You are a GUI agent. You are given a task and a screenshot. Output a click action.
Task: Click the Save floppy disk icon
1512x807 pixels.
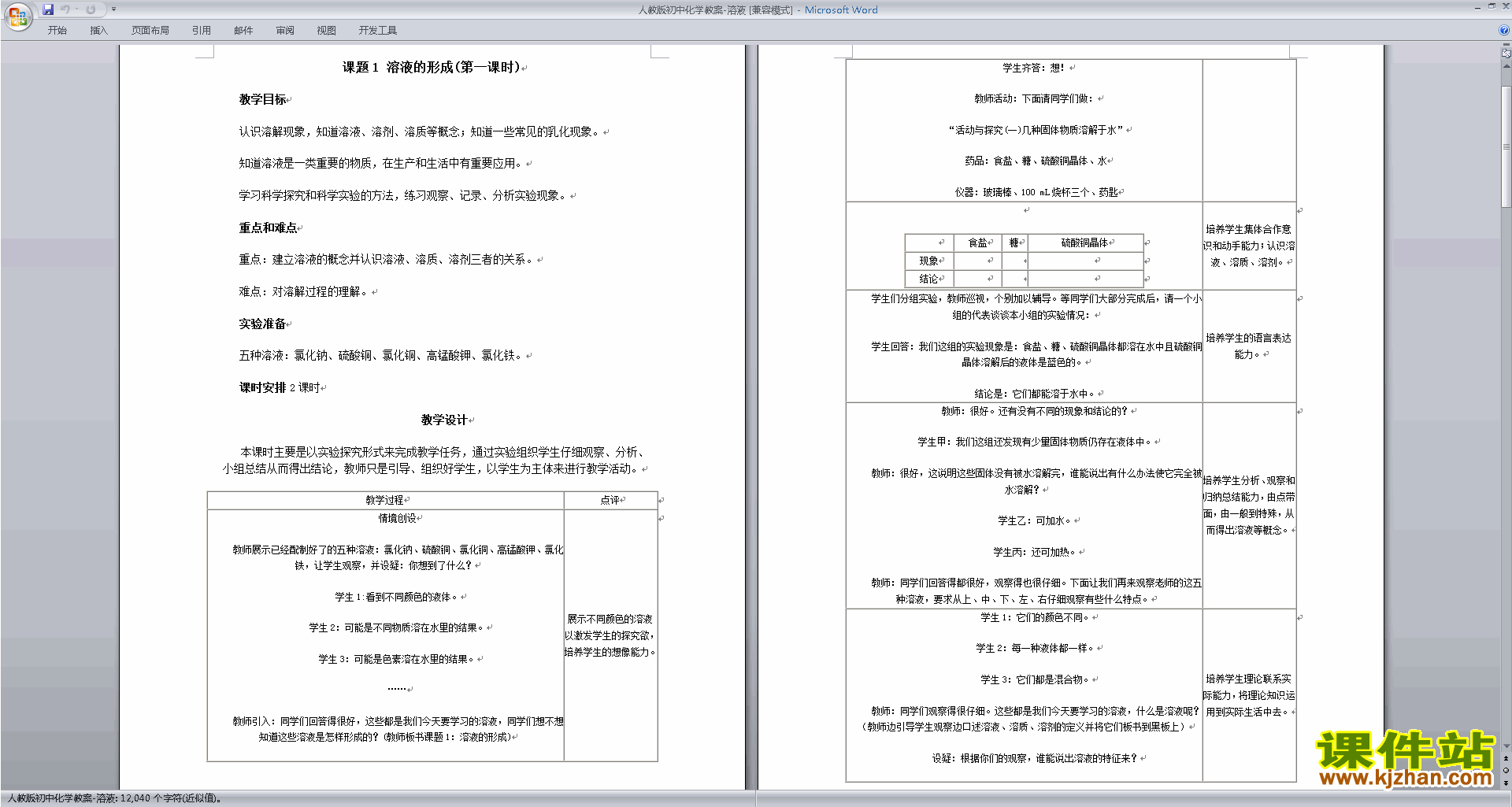point(48,9)
